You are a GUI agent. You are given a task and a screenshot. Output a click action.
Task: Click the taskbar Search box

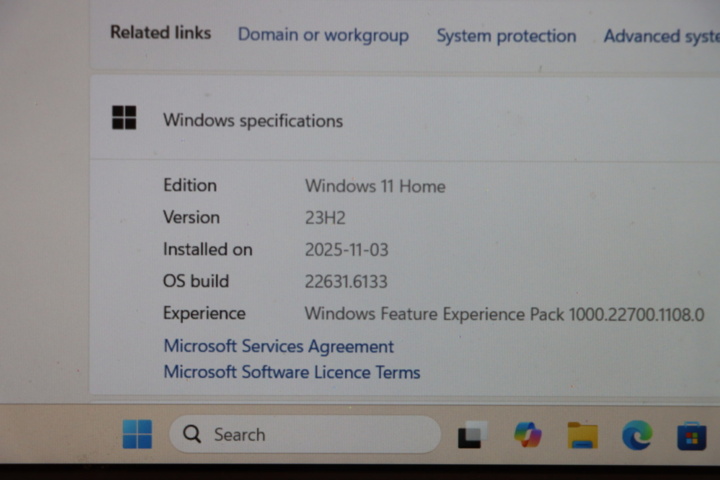pos(305,434)
